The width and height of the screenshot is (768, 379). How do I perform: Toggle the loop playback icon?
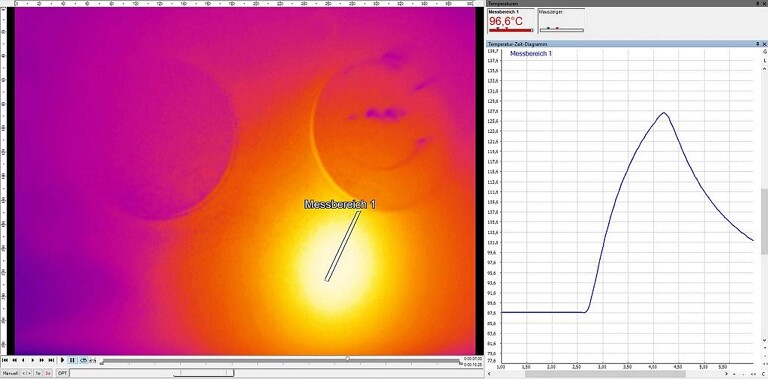(83, 360)
